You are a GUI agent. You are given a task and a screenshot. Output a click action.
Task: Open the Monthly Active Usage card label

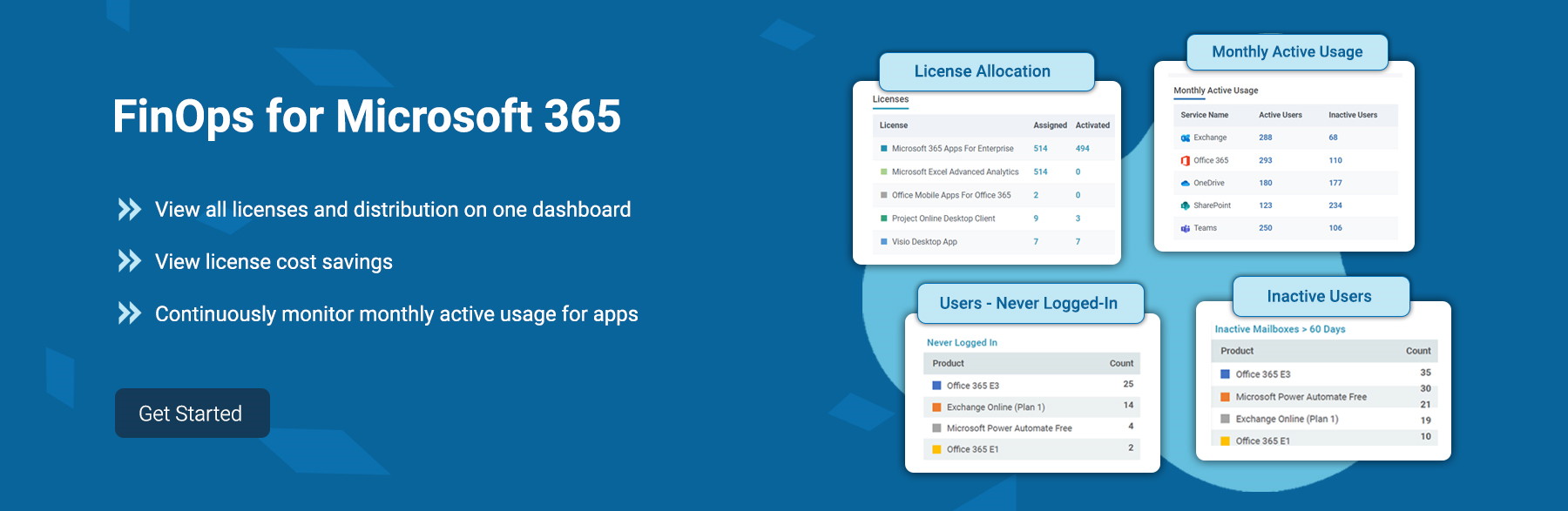coord(1288,52)
